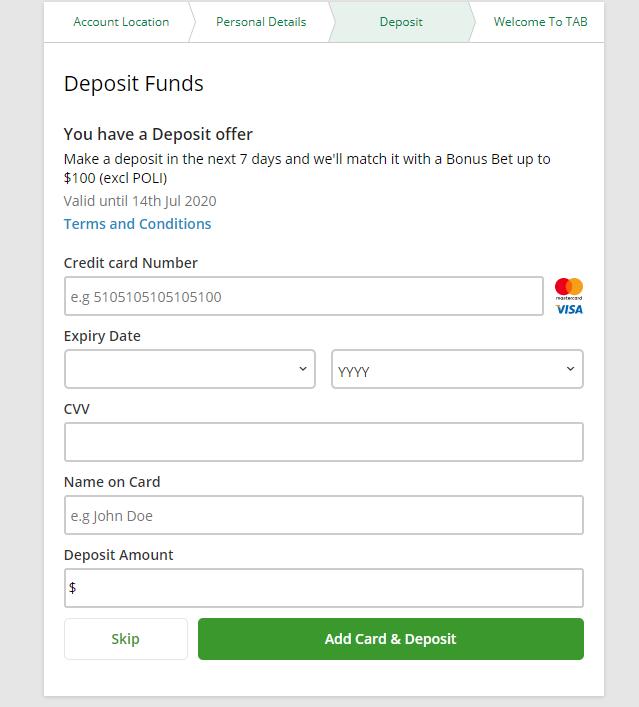This screenshot has width=639, height=707.
Task: Open the Terms and Conditions link
Action: [137, 224]
